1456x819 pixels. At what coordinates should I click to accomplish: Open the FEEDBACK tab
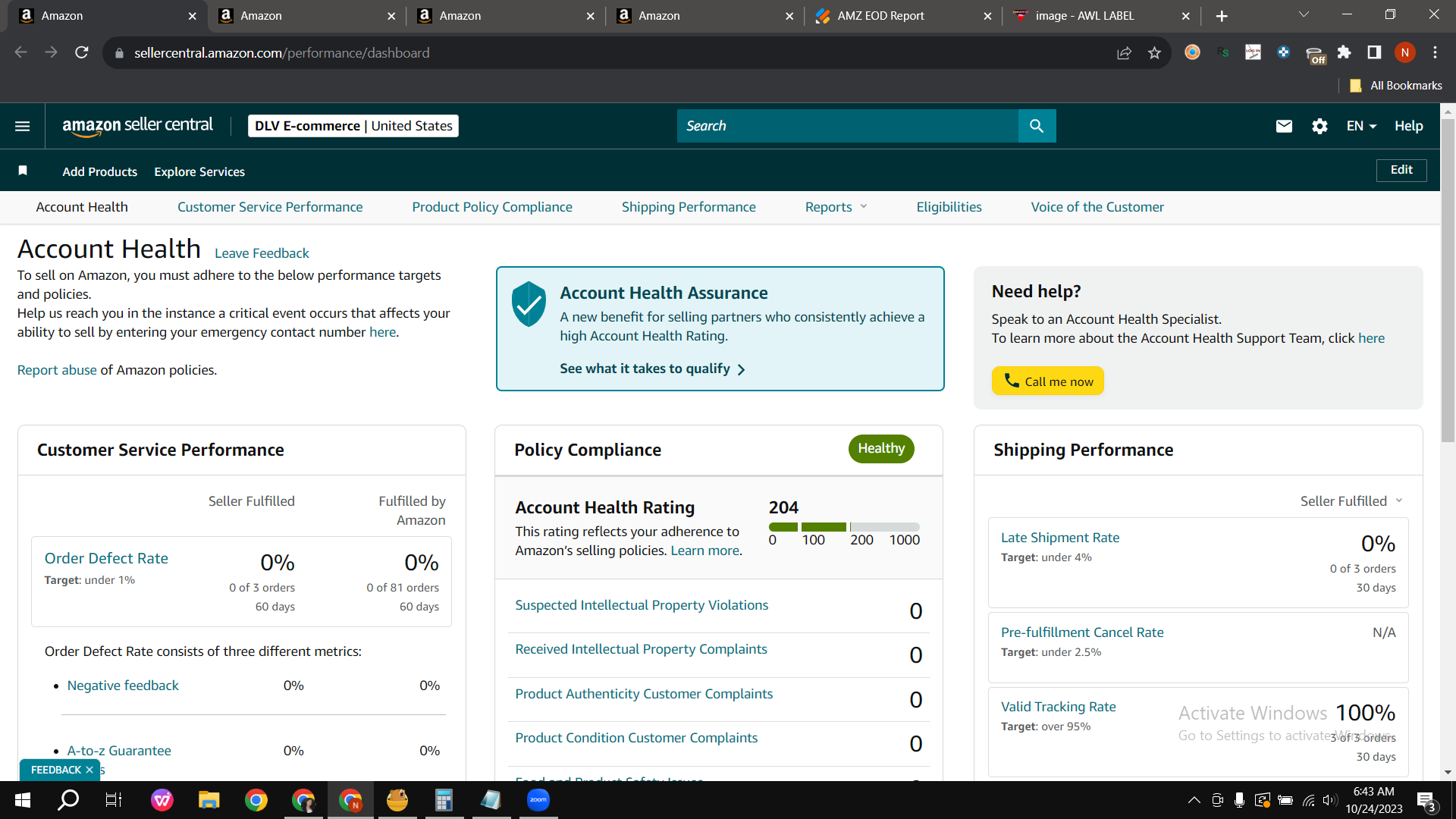coord(55,770)
